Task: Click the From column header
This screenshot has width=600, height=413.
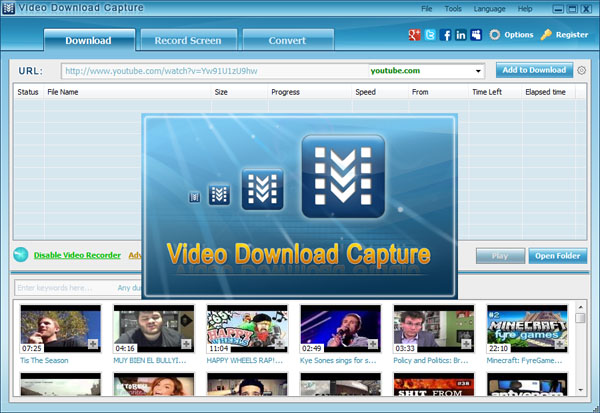Action: coord(438,92)
